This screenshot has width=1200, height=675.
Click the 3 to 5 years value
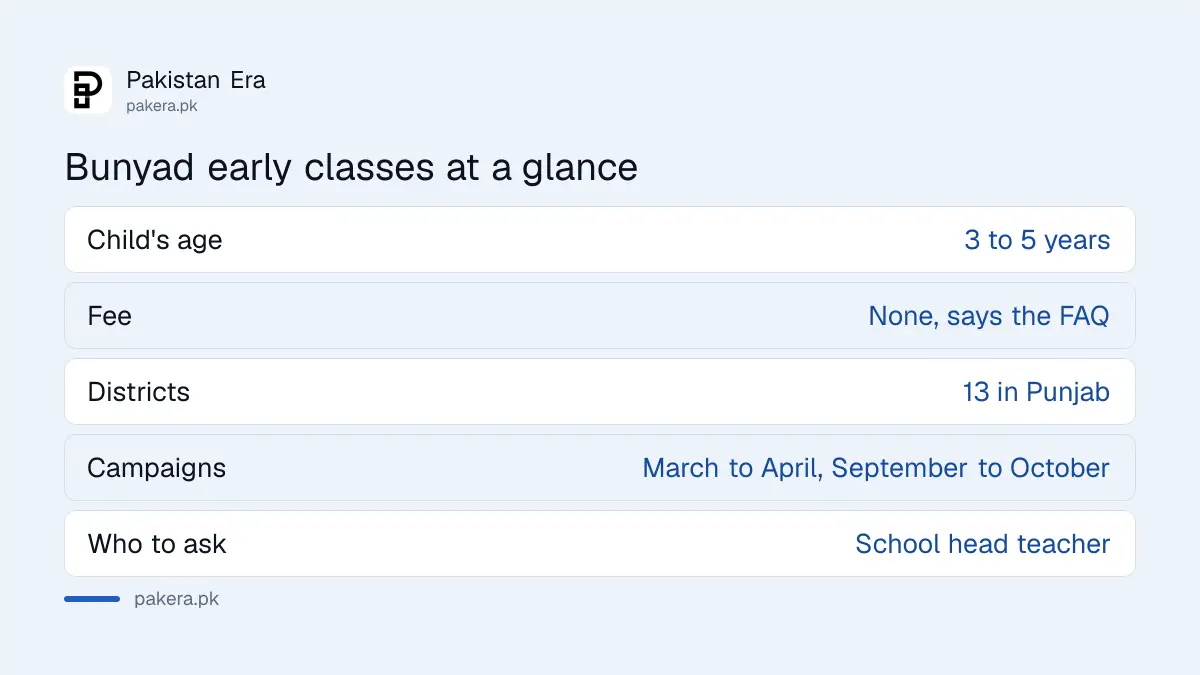(x=1037, y=241)
